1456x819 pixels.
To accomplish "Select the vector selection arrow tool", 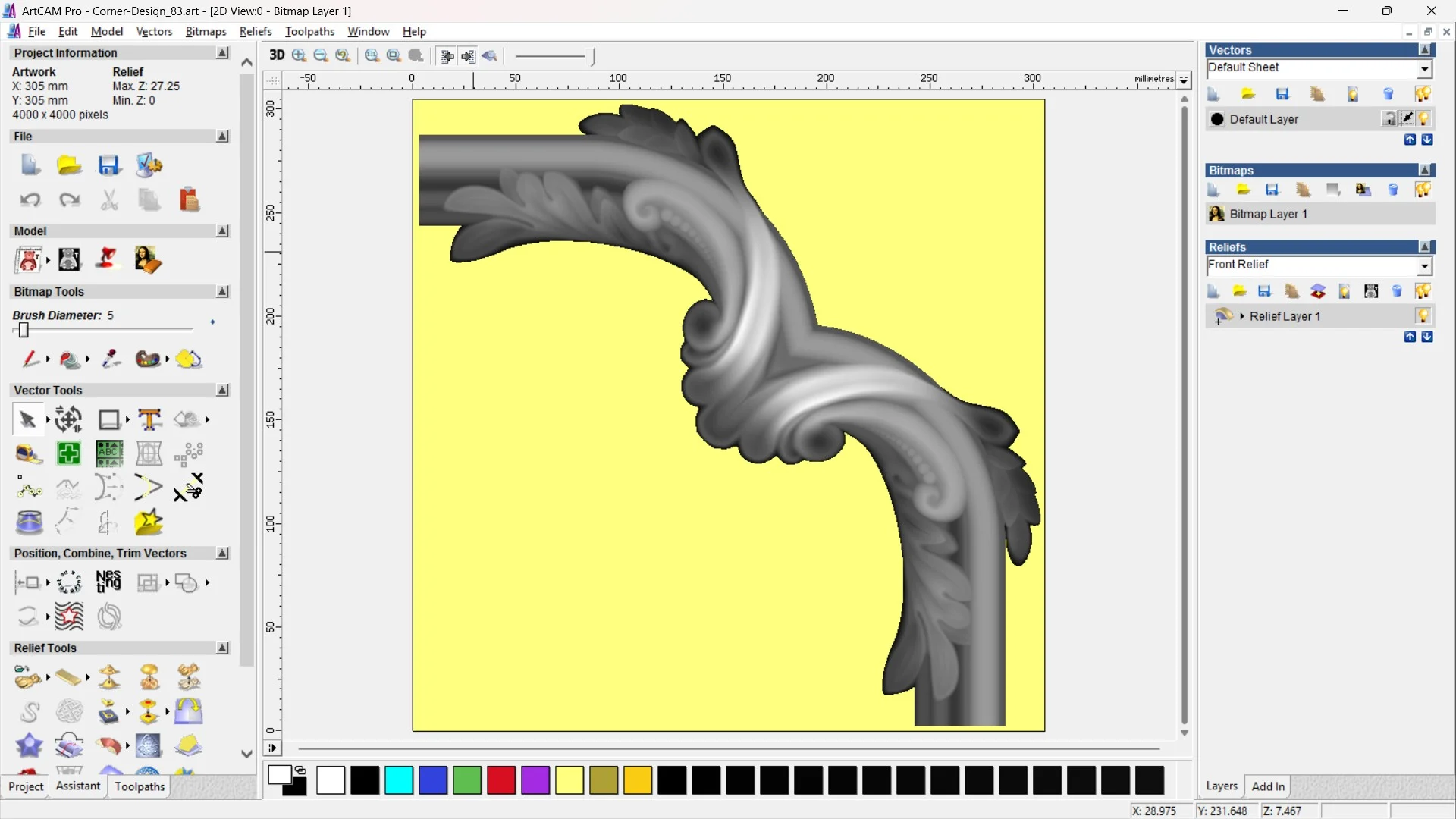I will coord(27,419).
